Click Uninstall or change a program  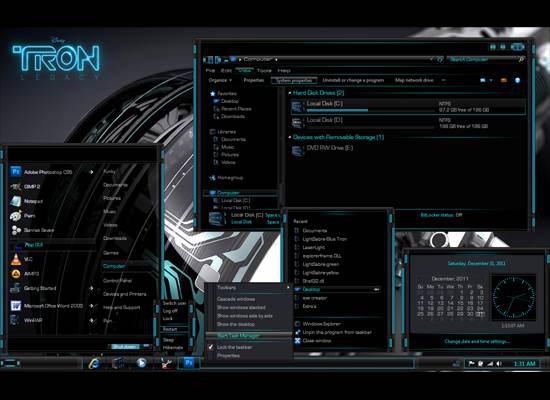353,80
